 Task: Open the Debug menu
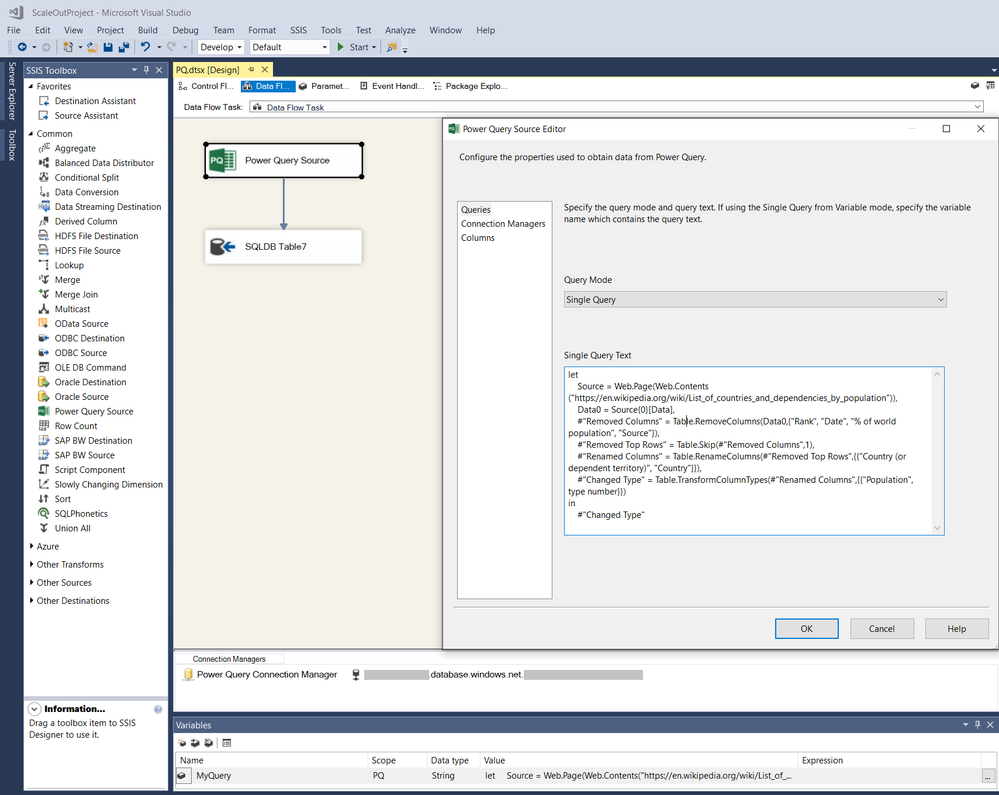[x=185, y=30]
